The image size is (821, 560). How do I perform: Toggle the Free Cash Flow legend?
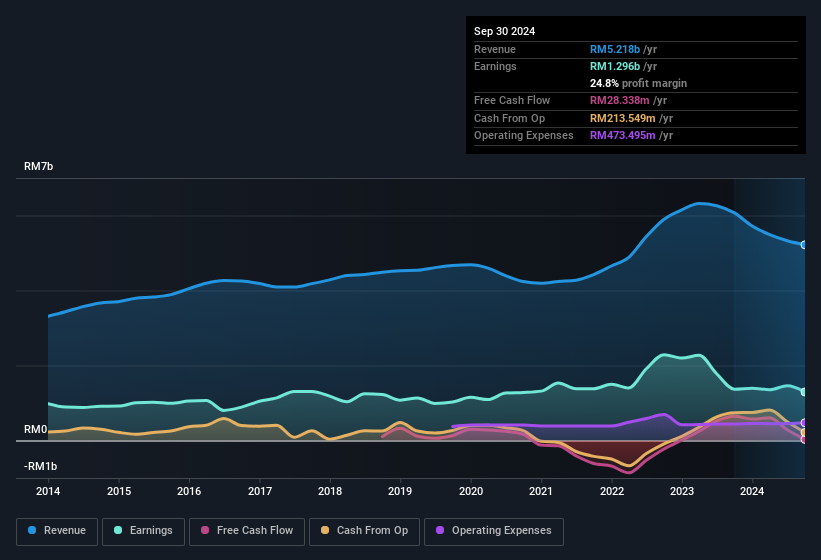click(x=247, y=530)
